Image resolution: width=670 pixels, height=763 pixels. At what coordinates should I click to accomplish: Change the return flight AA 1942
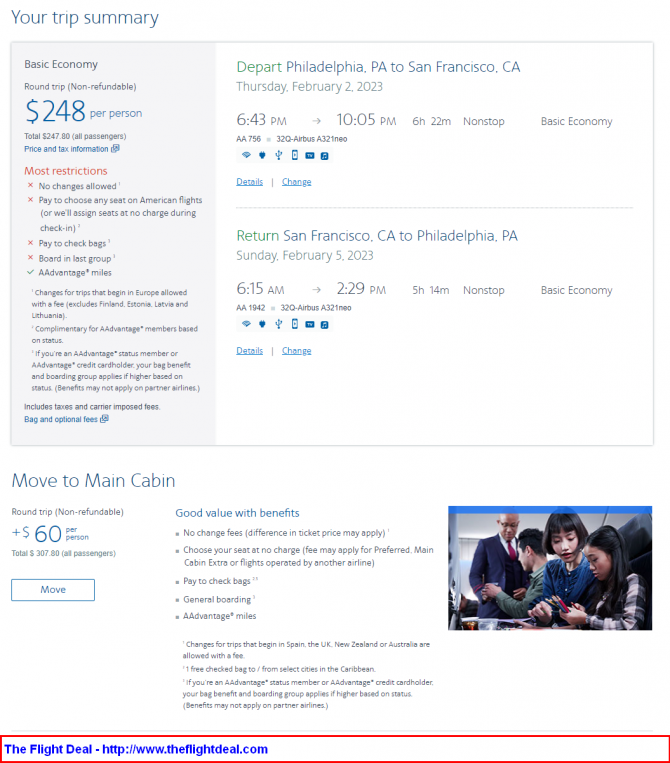[296, 350]
